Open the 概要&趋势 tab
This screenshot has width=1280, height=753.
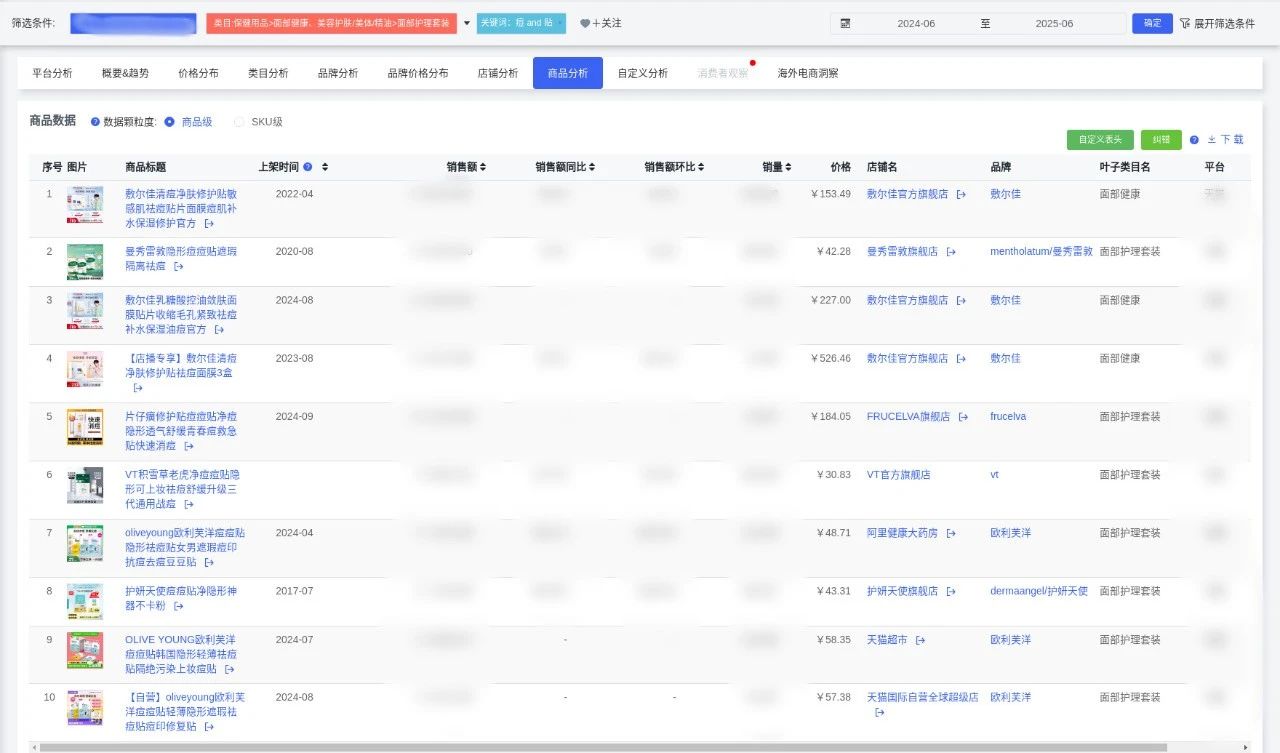[125, 73]
